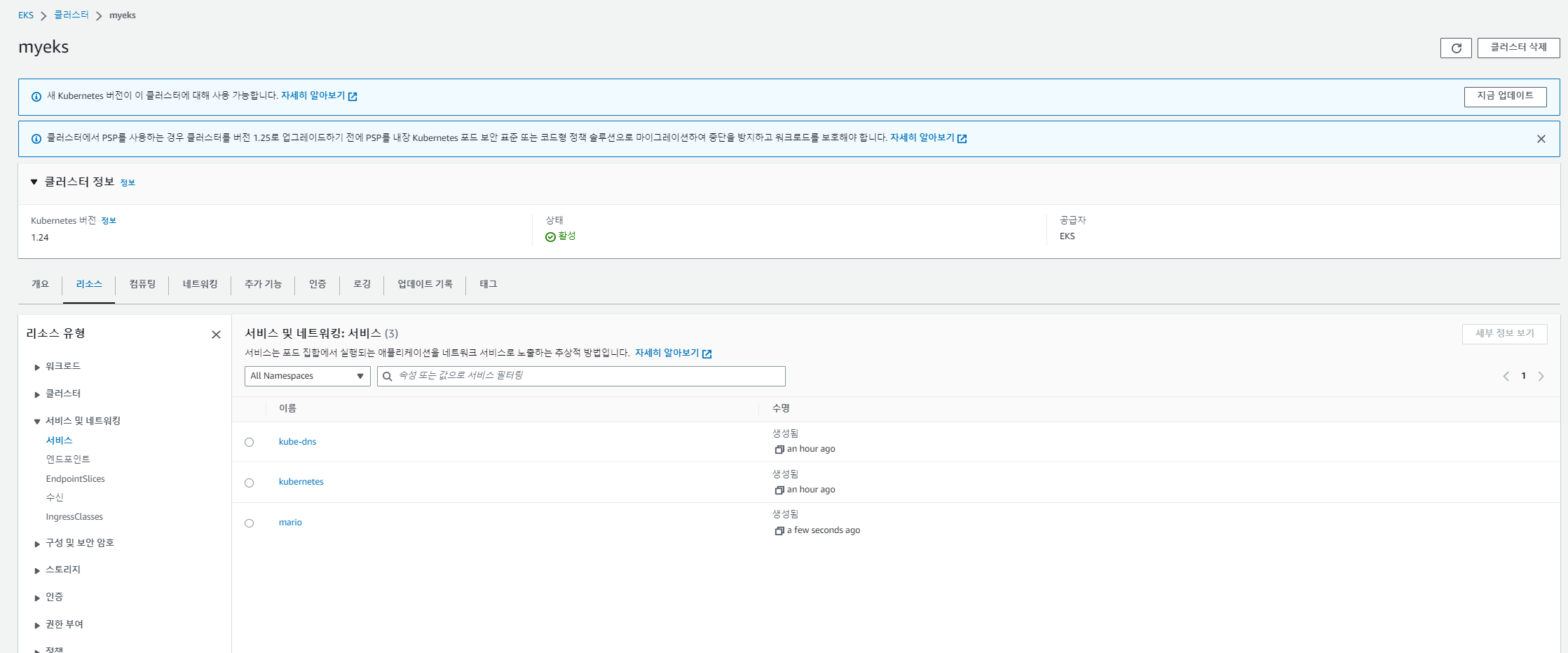This screenshot has height=653, width=1568.
Task: Open the 네트워킹 tab
Action: tap(200, 284)
